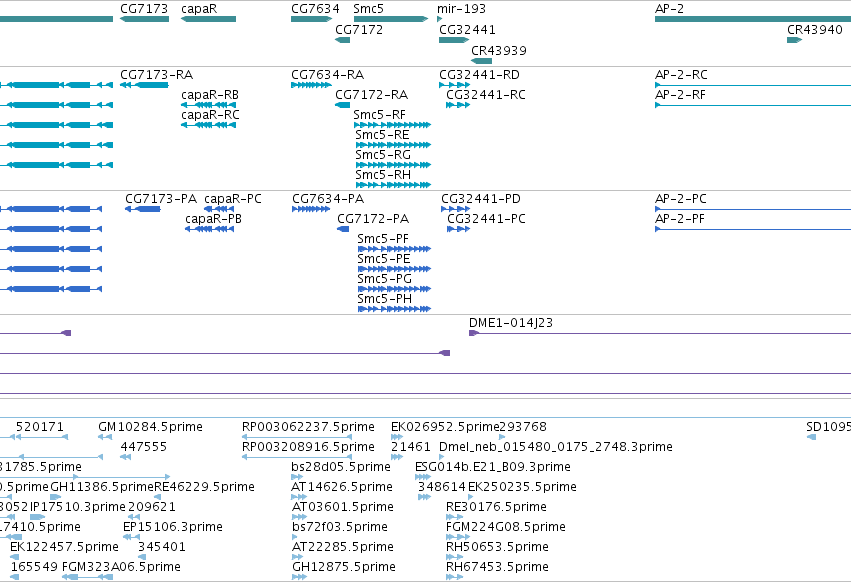Click the capaR-PB protein label
The width and height of the screenshot is (851, 582).
pyautogui.click(x=213, y=219)
